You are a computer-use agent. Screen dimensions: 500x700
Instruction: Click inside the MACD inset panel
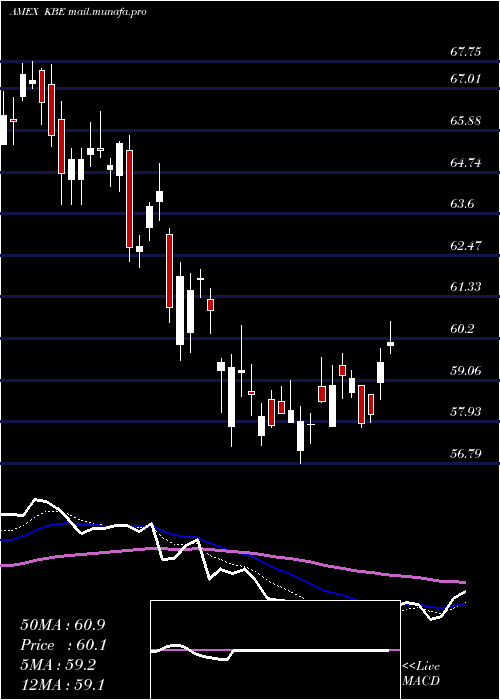point(275,650)
